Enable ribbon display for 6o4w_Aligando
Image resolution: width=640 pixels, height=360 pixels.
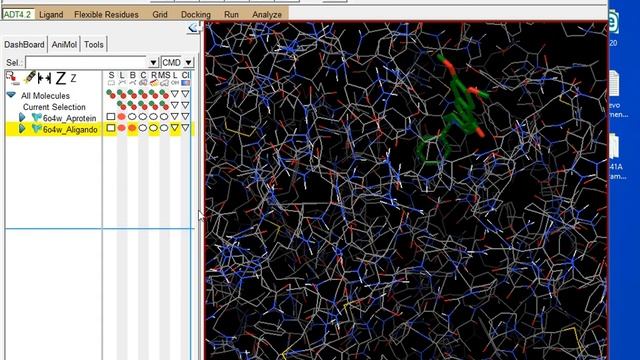tap(153, 128)
